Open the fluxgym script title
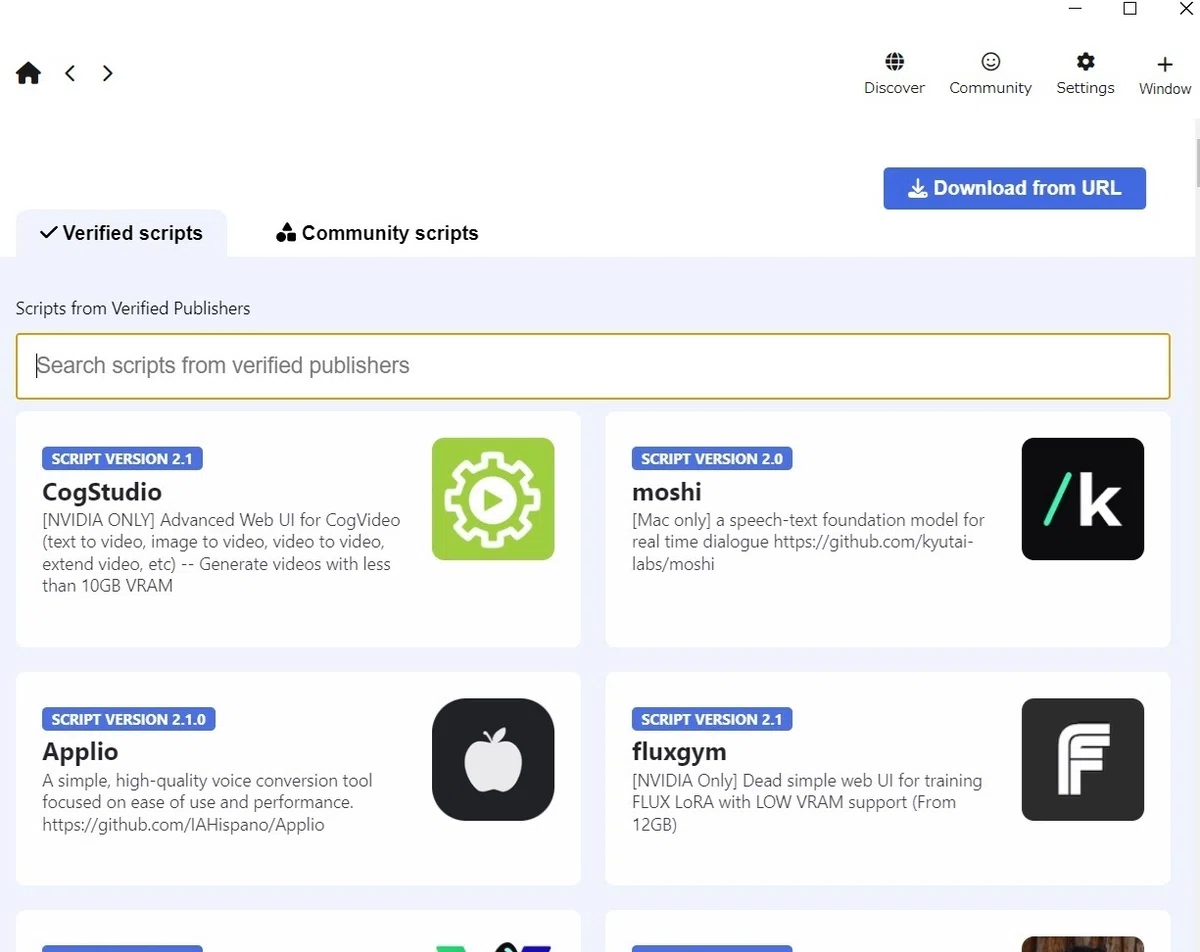 pos(679,752)
